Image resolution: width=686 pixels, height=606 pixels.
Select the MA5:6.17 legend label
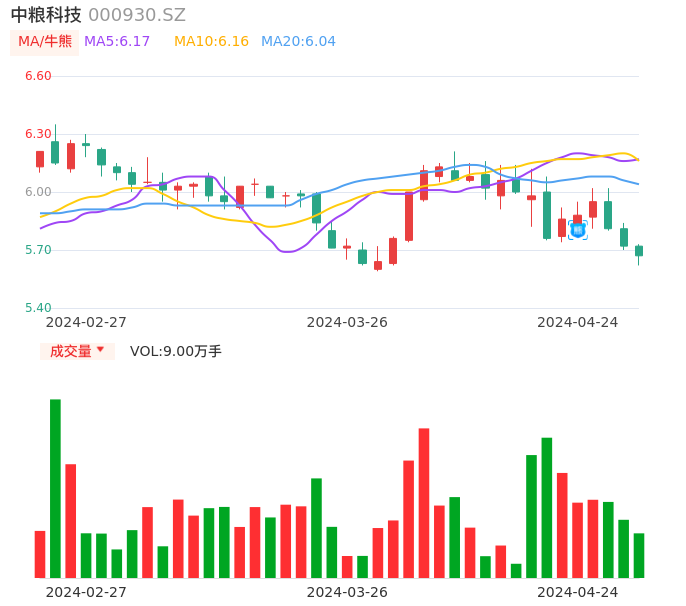click(117, 42)
